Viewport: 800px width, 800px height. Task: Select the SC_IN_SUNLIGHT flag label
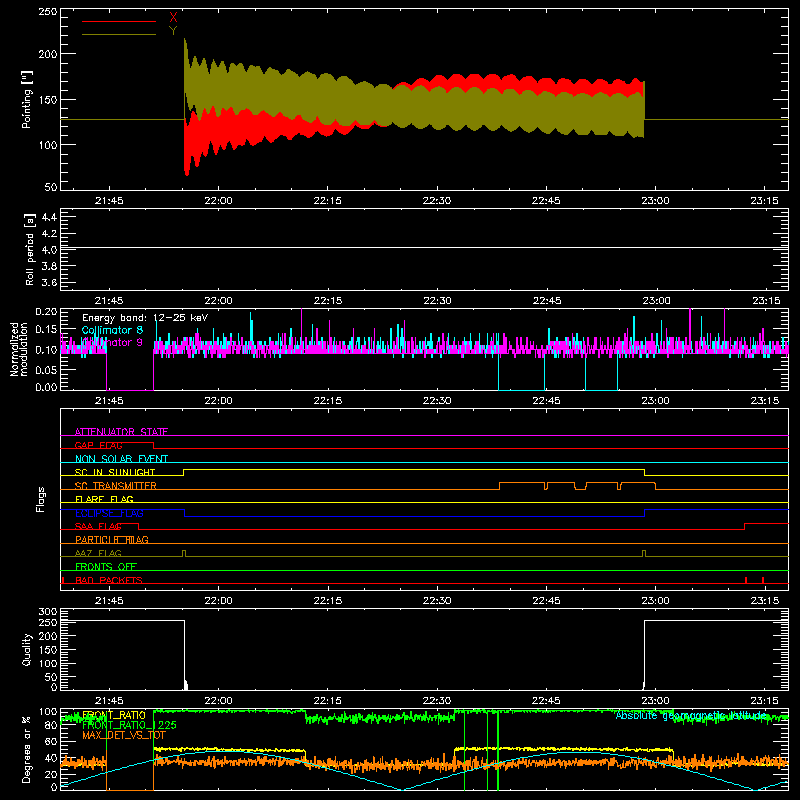click(x=115, y=472)
